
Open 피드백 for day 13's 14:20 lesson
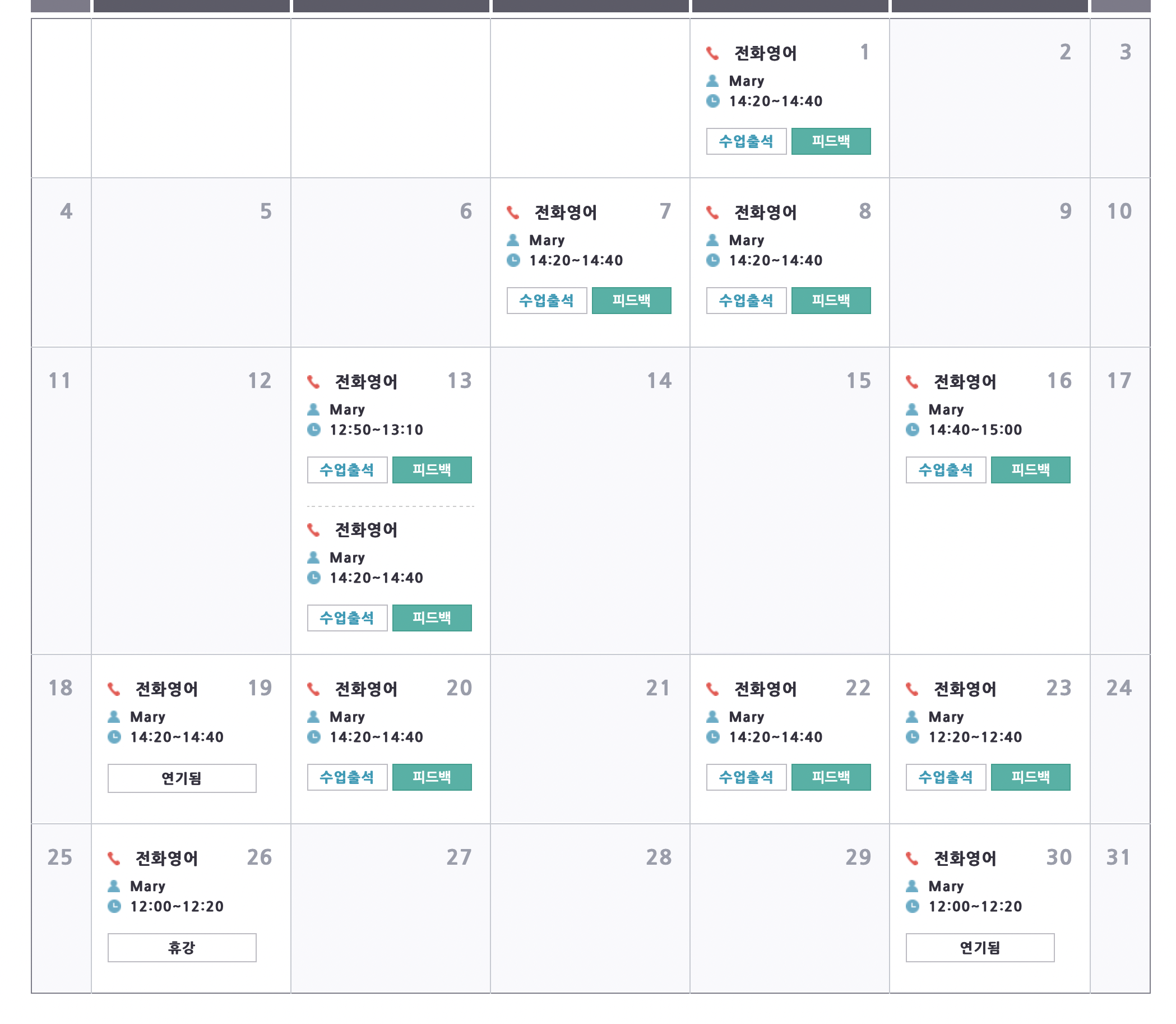point(432,618)
